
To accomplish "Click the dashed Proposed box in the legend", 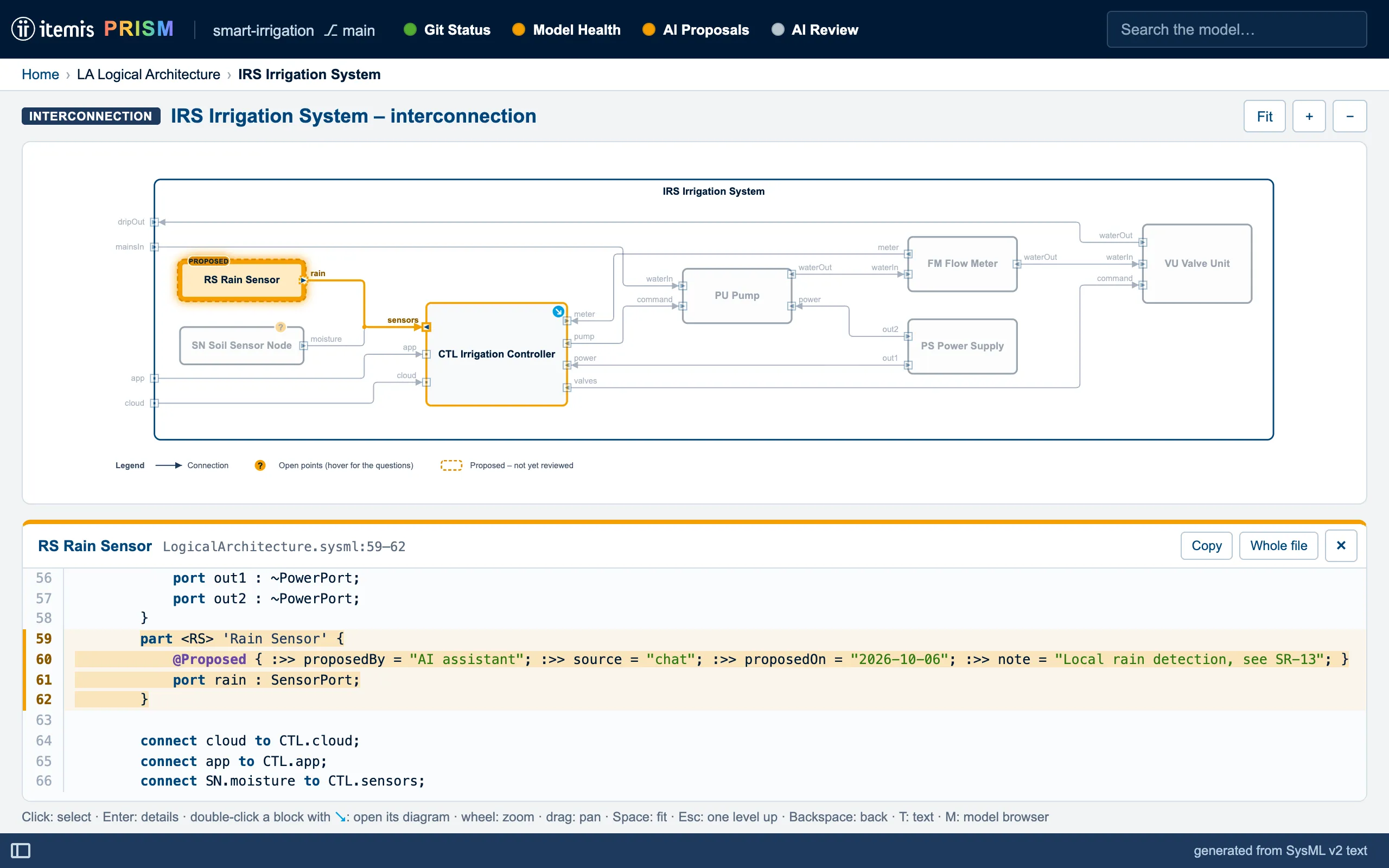I will pyautogui.click(x=451, y=465).
